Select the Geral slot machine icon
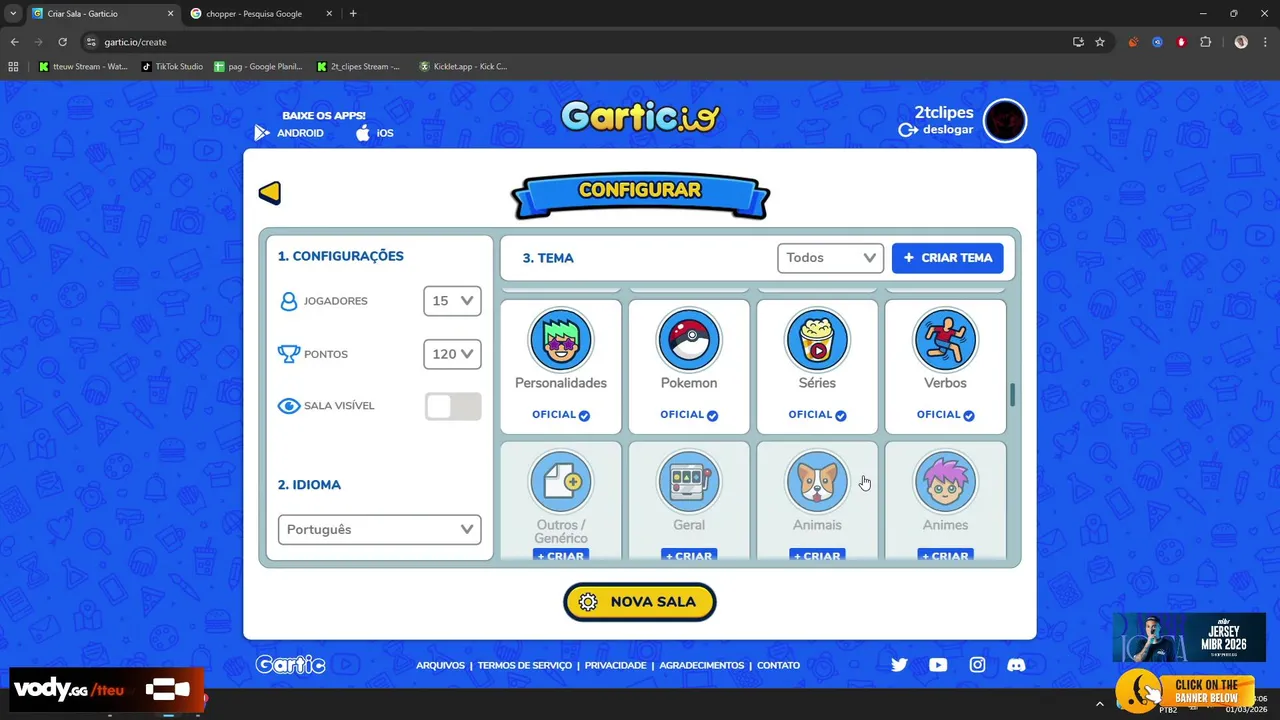This screenshot has height=720, width=1280. coord(689,482)
